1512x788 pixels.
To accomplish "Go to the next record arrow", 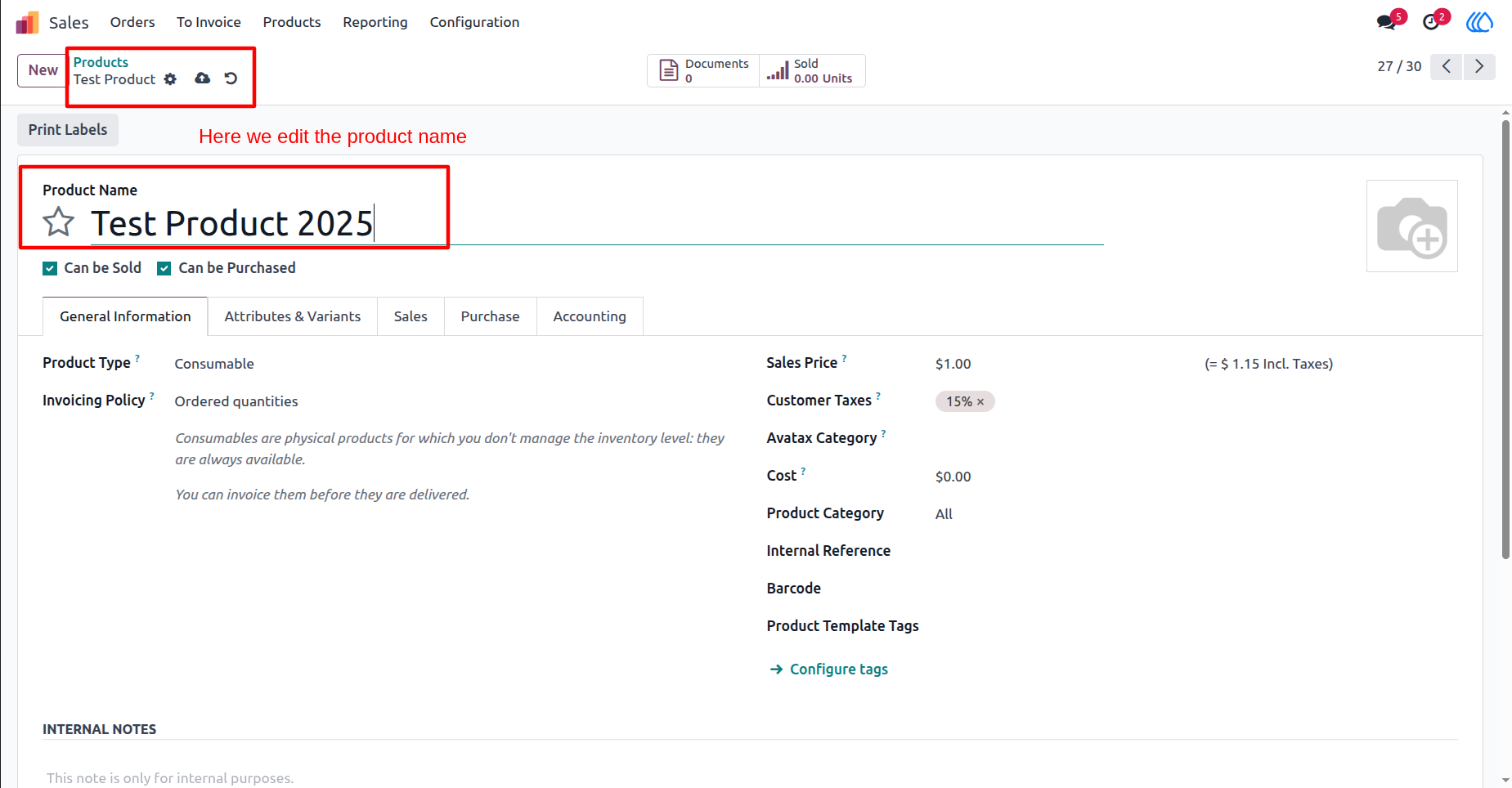I will pos(1479,66).
